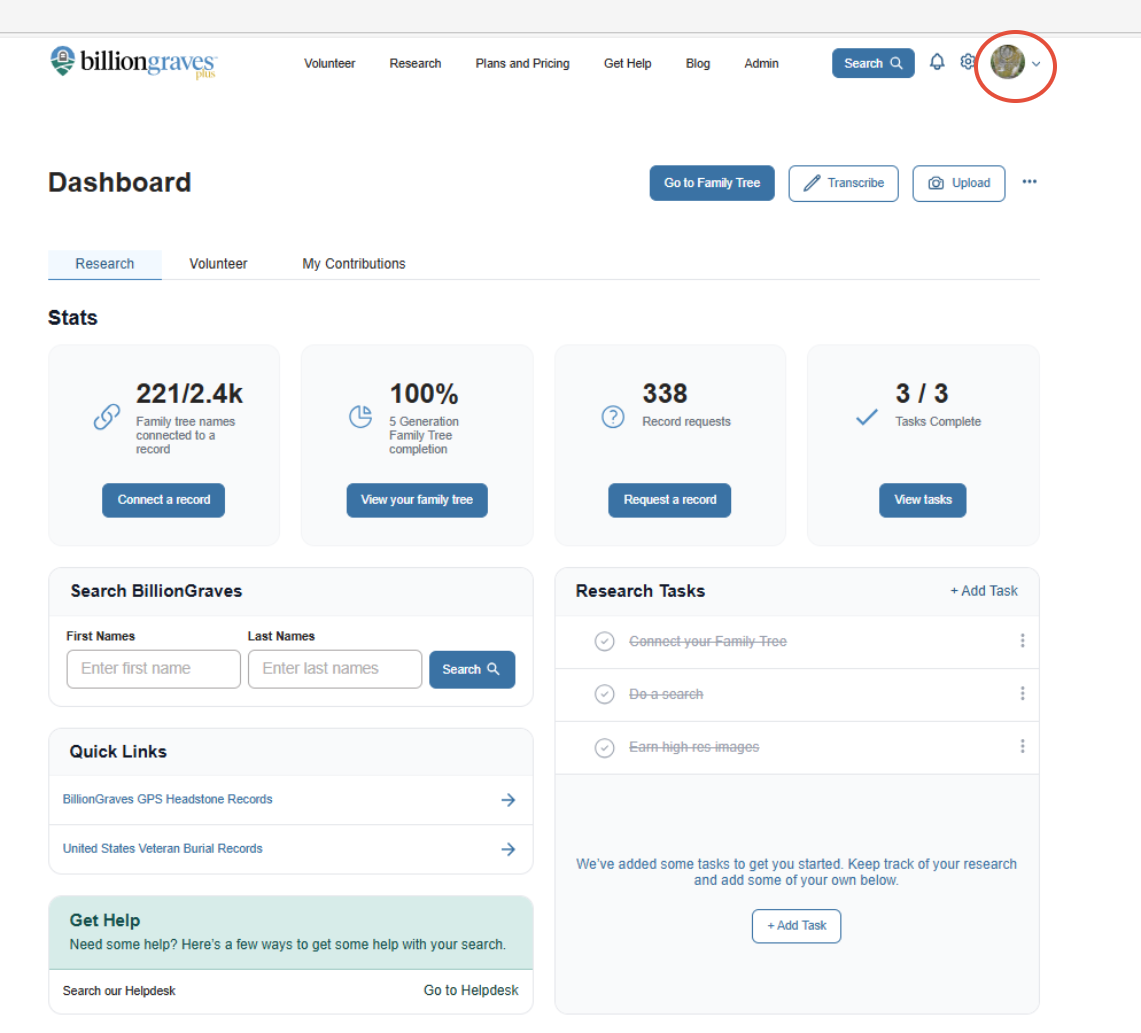This screenshot has width=1141, height=1033.
Task: Open the notifications bell
Action: [937, 62]
